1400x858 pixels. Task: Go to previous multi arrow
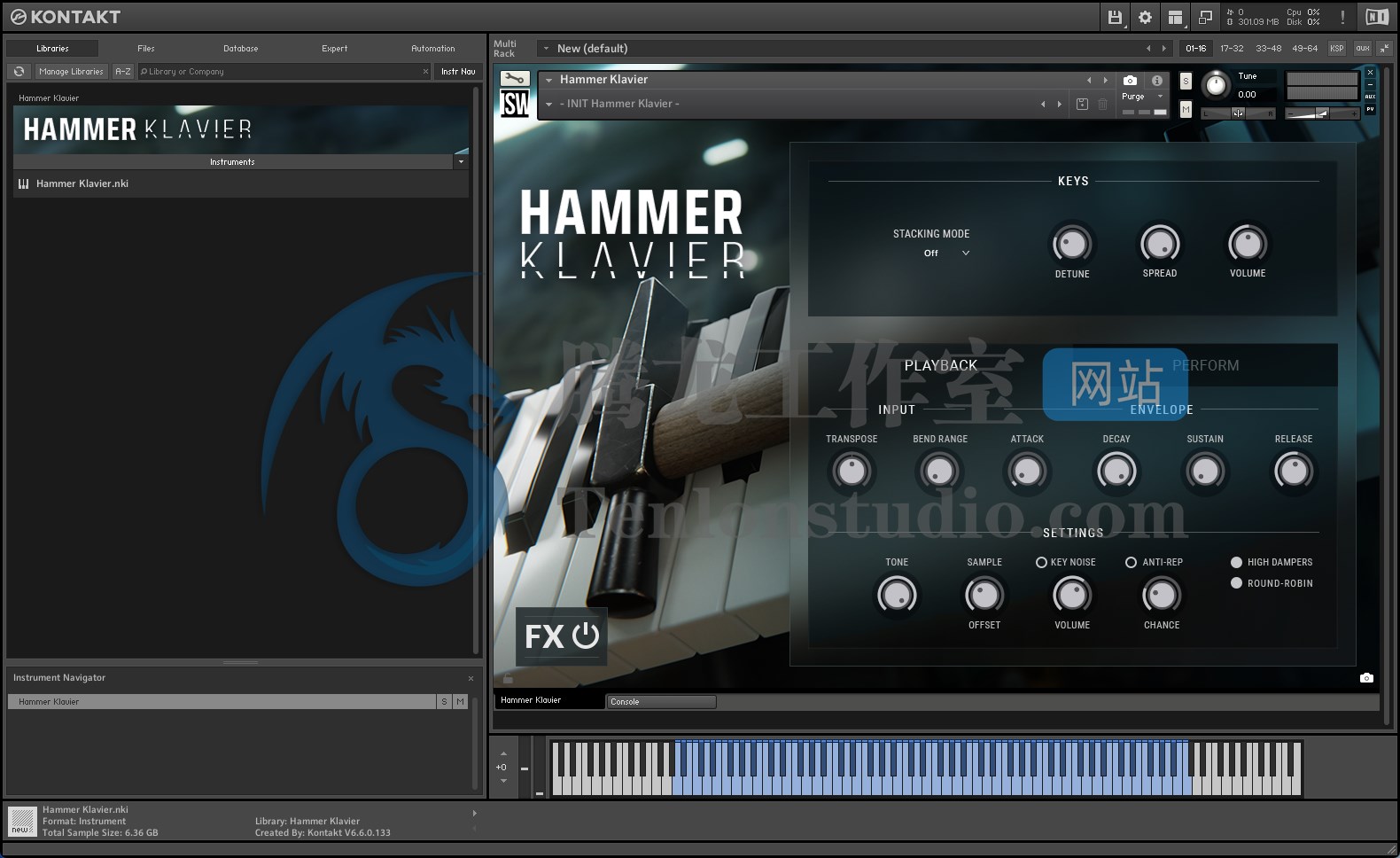point(1148,48)
